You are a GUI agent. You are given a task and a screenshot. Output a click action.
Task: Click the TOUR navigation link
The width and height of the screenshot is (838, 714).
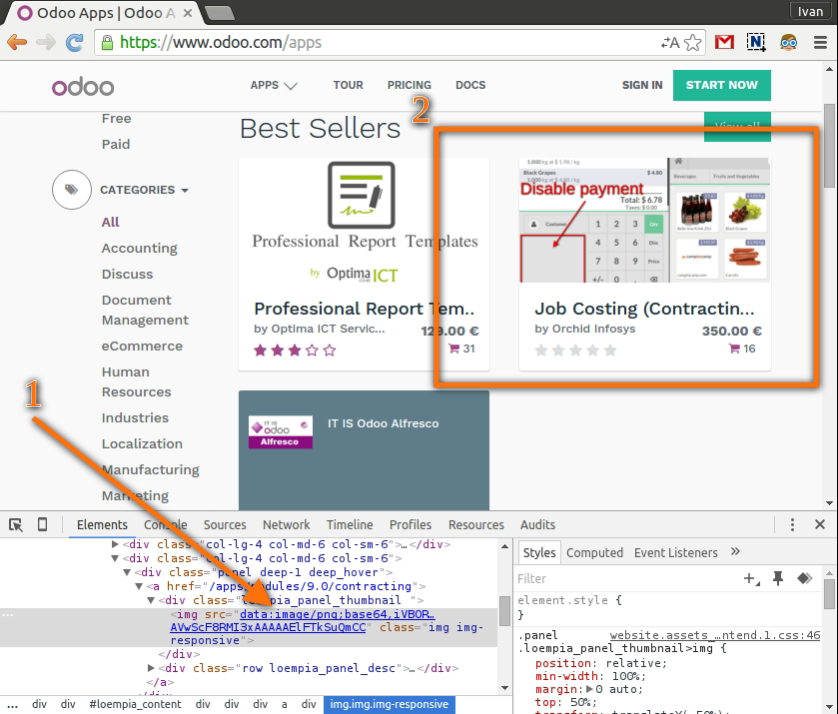click(348, 85)
